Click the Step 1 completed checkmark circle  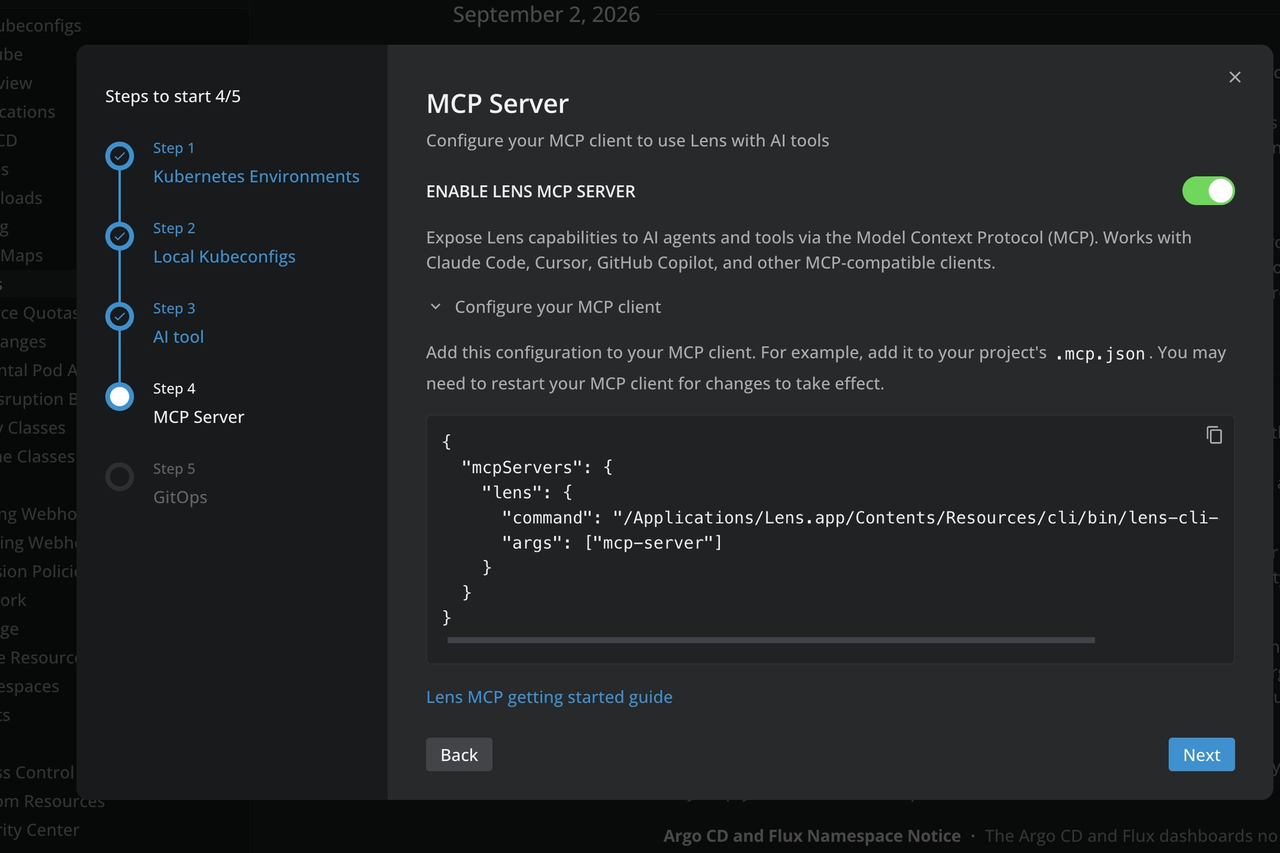click(x=120, y=156)
